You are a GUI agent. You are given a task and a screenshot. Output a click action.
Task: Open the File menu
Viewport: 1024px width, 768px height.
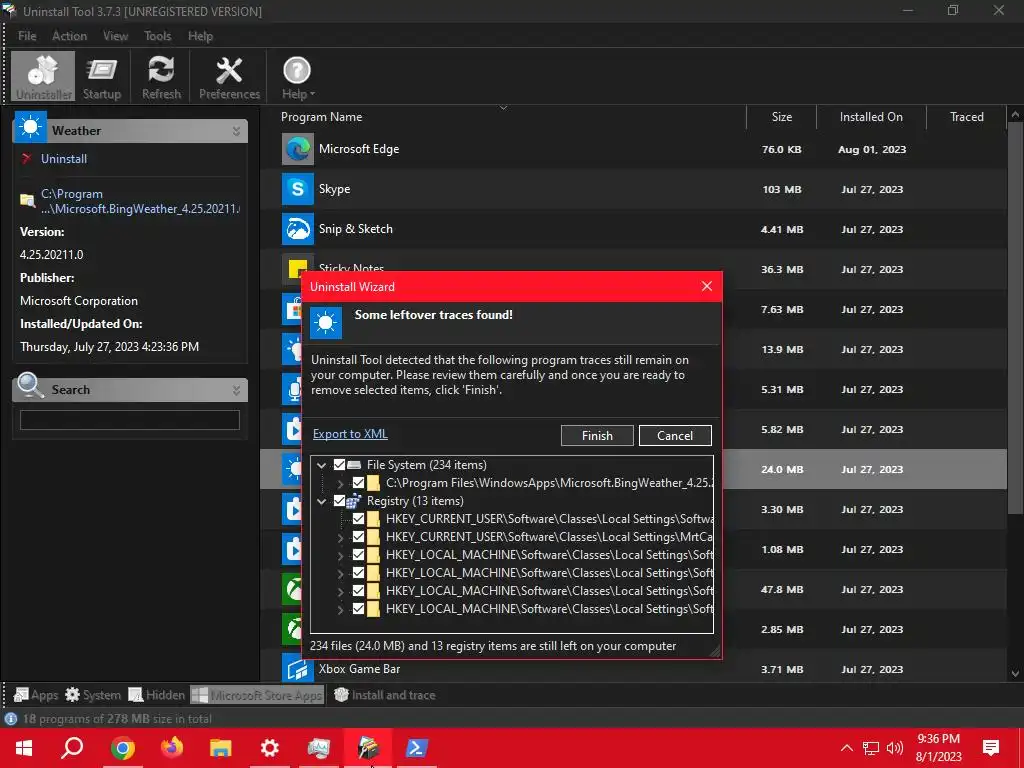[27, 36]
